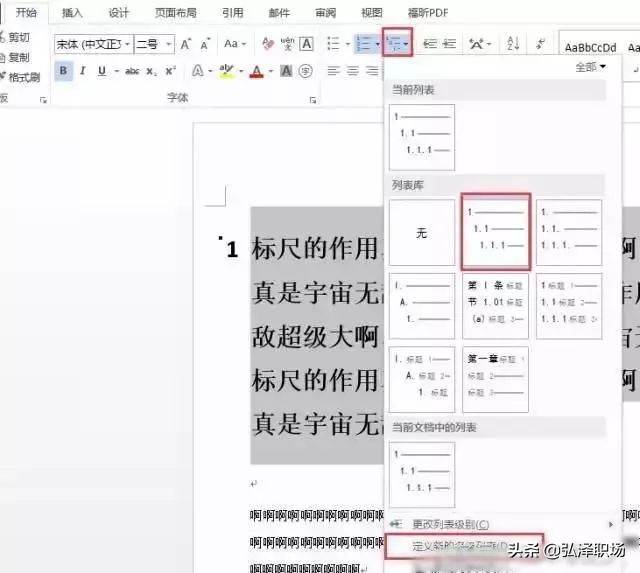640x573 pixels.
Task: Open highlight color dropdown arrow
Action: tap(241, 72)
